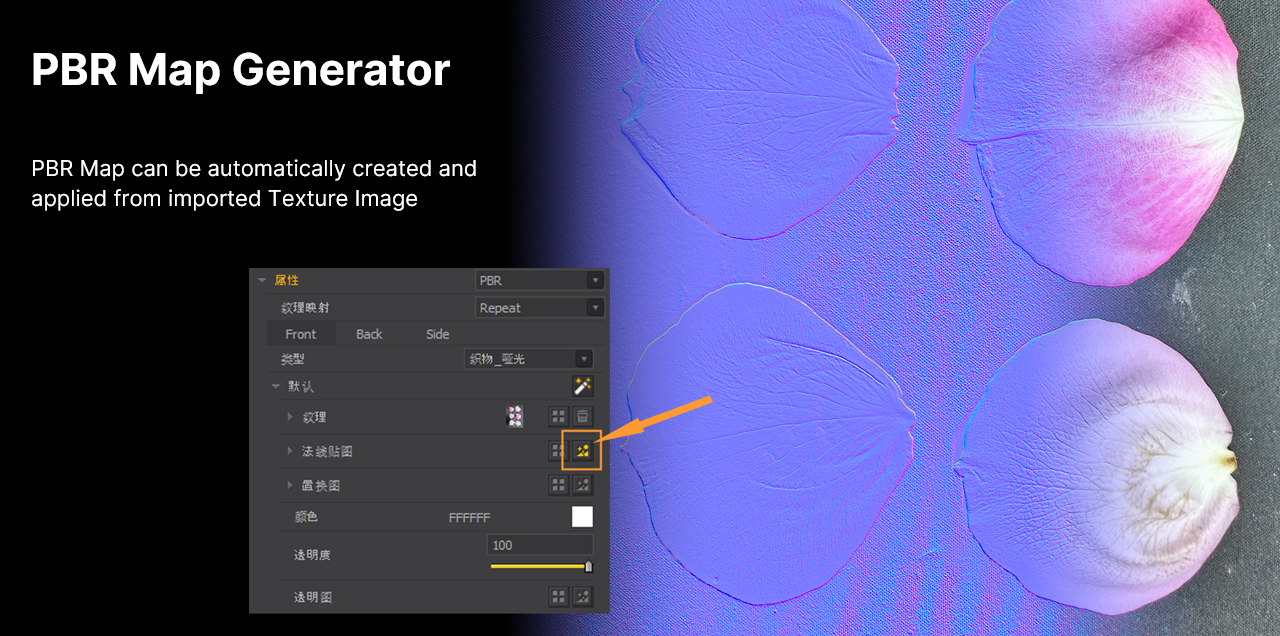
Task: Open the PBR material type dropdown
Action: coord(595,280)
